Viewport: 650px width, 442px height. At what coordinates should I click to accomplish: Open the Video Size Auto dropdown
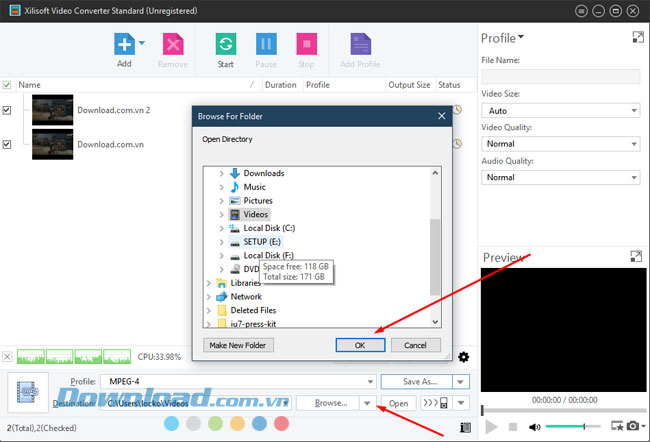pos(560,111)
